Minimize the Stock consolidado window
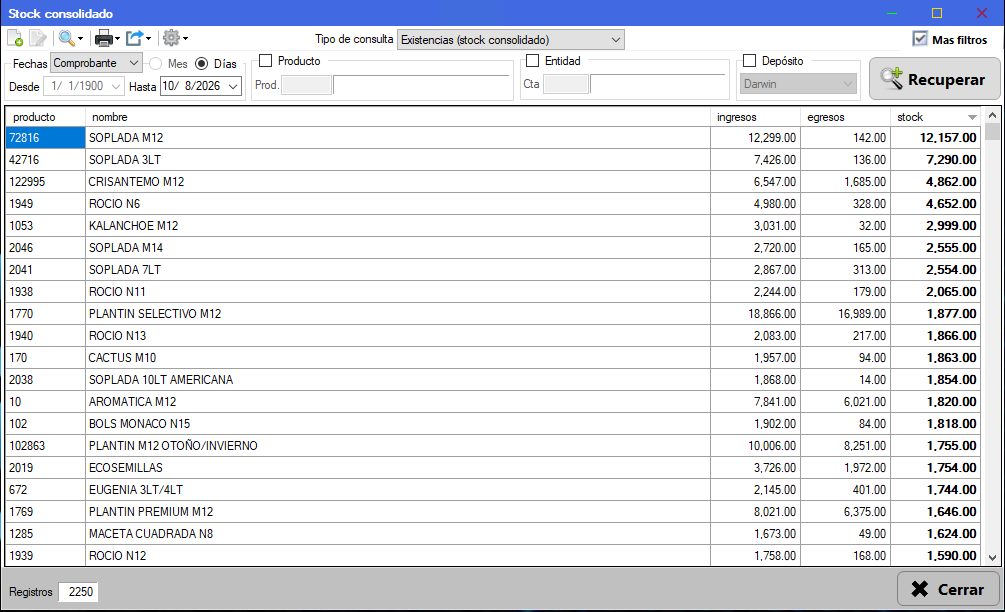Image resolution: width=1005 pixels, height=612 pixels. coord(892,13)
